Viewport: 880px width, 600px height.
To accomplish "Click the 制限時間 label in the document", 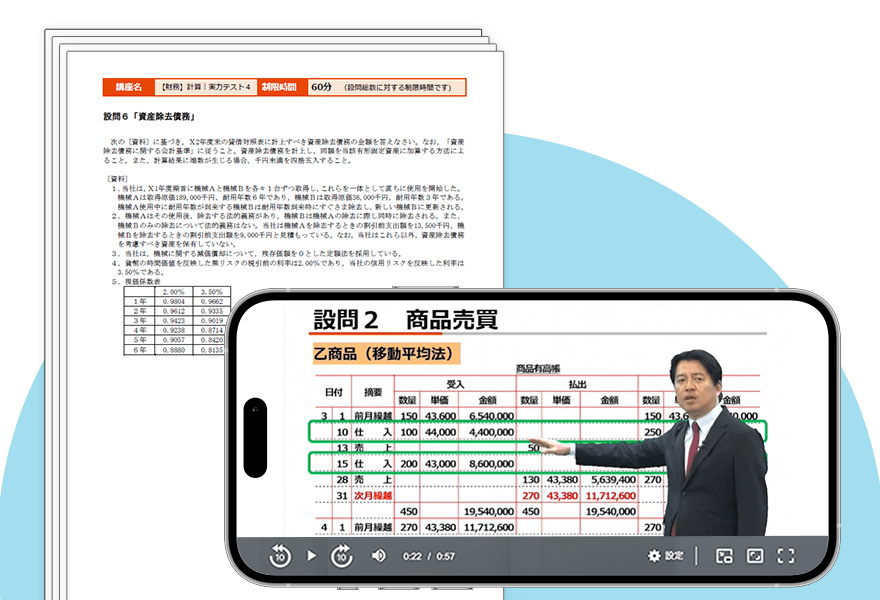I will (280, 87).
